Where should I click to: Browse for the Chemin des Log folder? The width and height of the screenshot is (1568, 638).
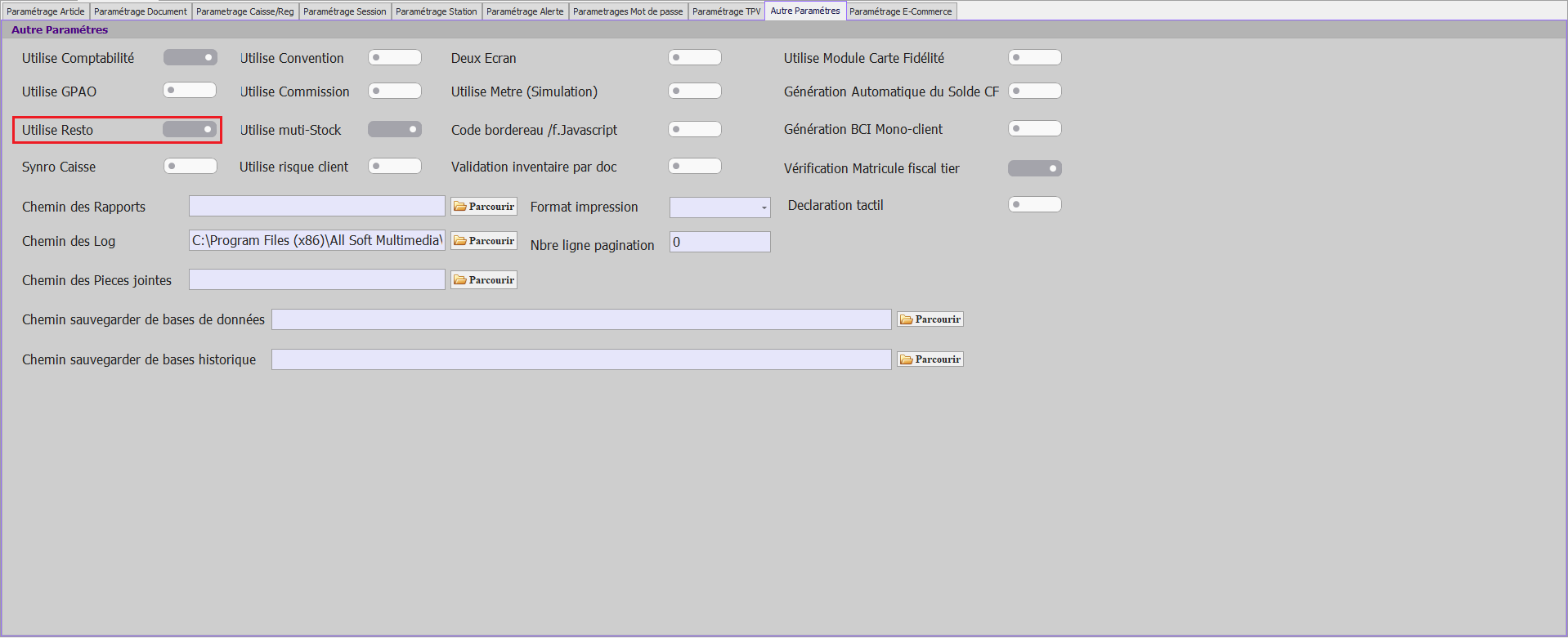(484, 240)
